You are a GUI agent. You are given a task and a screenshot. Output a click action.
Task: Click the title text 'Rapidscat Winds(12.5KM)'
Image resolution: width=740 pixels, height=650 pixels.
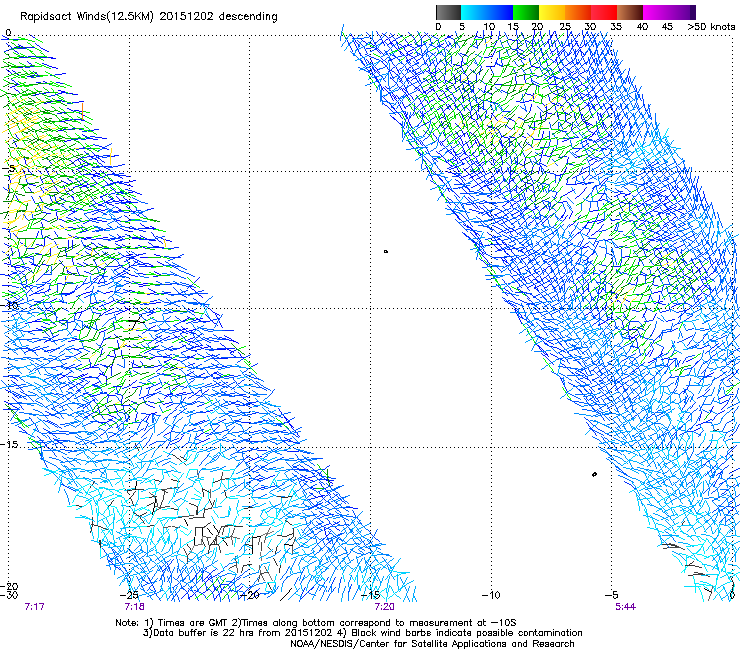pyautogui.click(x=87, y=17)
